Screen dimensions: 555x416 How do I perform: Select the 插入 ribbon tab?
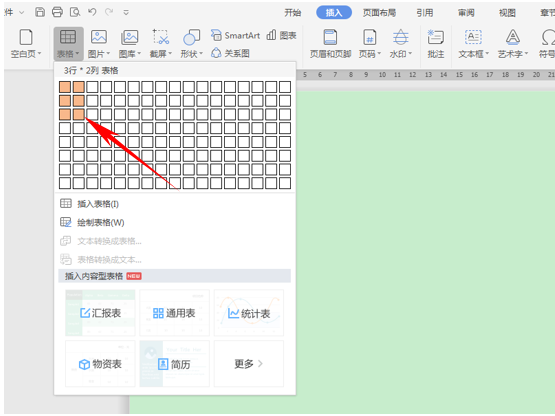pos(334,13)
